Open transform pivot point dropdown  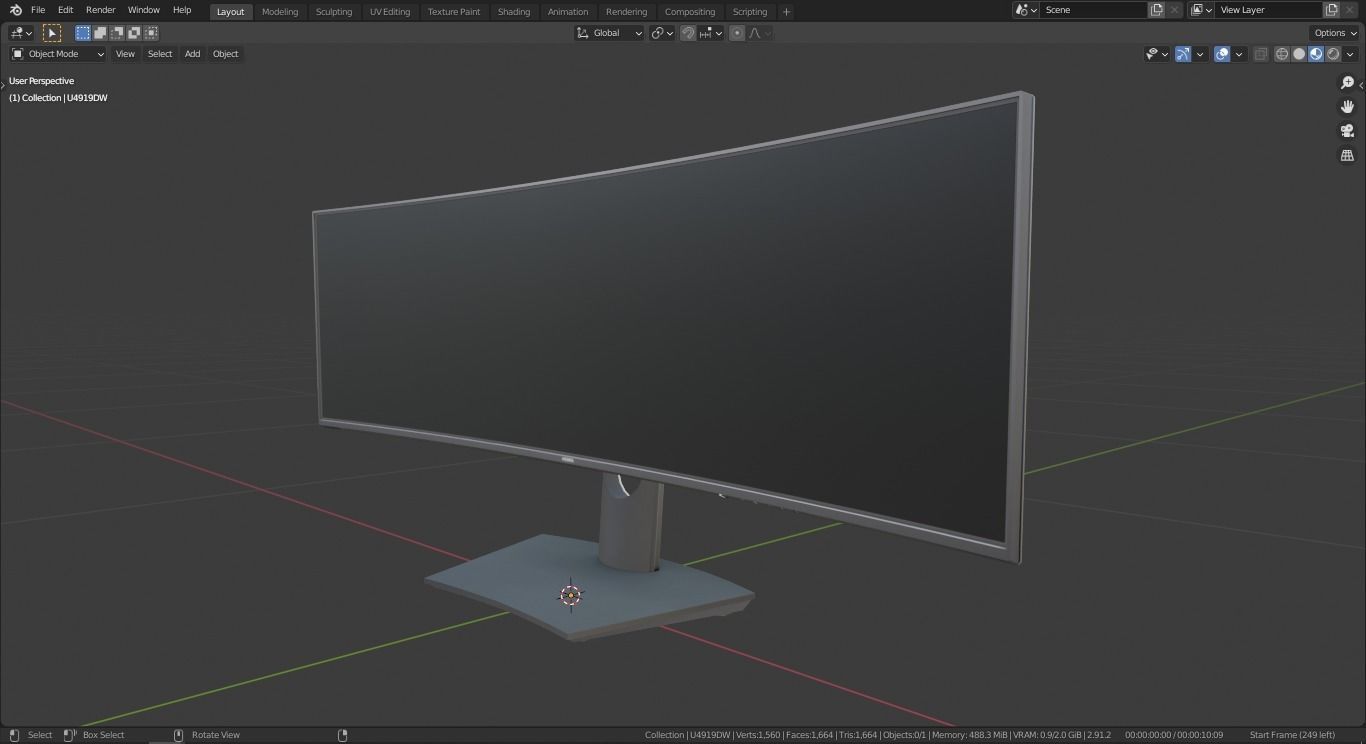coord(662,33)
